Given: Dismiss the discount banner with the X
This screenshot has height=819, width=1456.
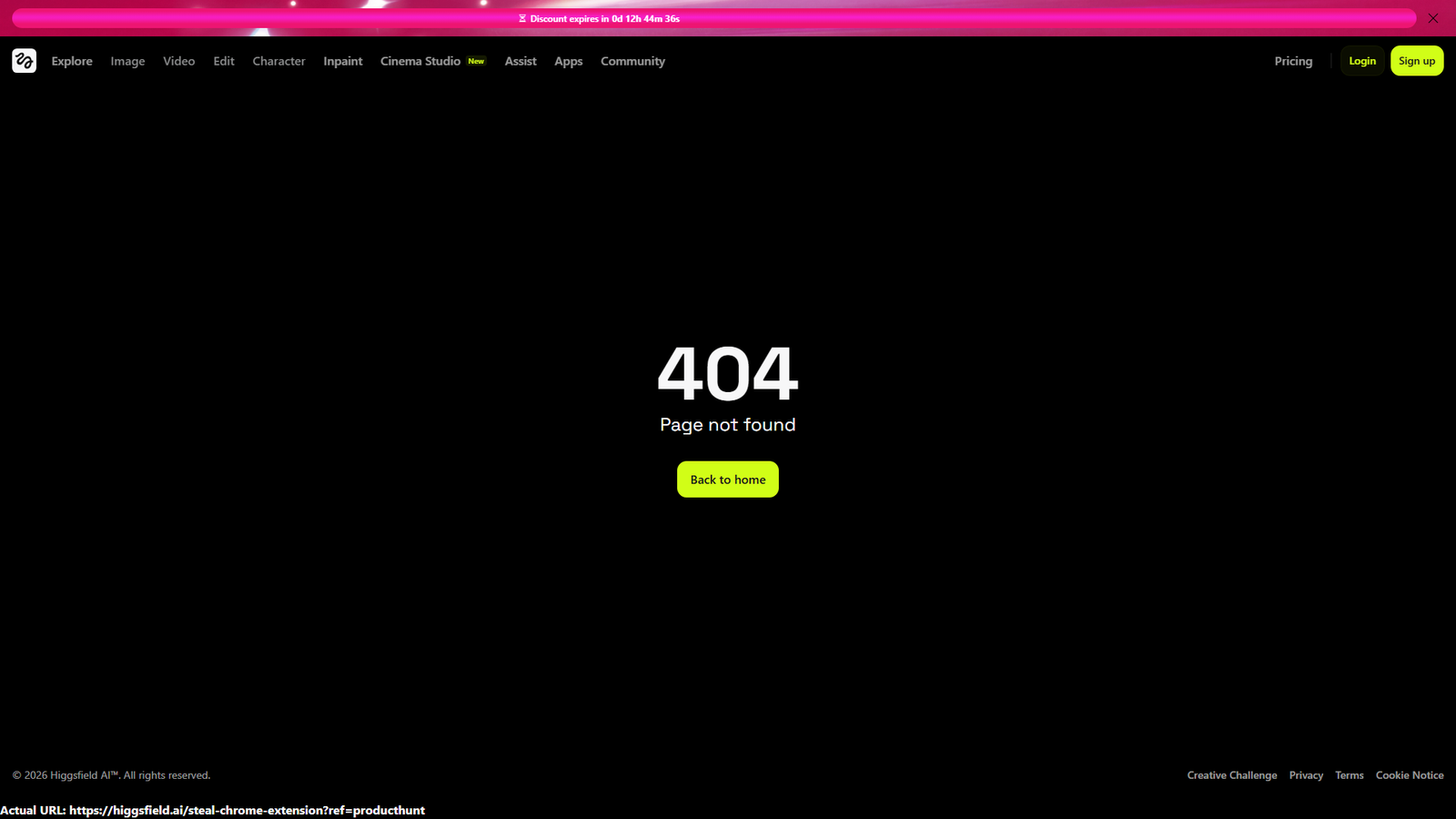Looking at the screenshot, I should click(x=1432, y=17).
